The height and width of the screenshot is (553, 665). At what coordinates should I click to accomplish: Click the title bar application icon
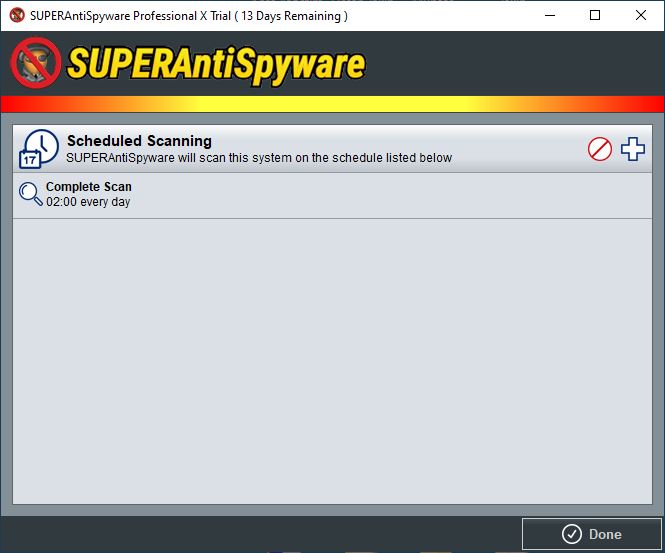(x=17, y=15)
